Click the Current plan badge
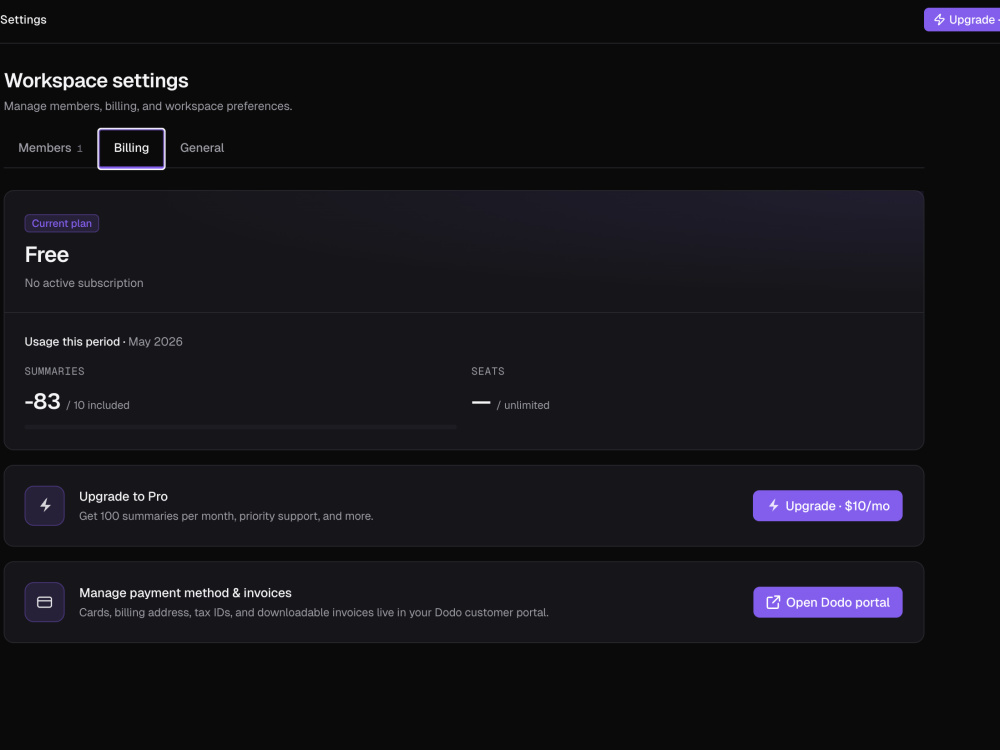Viewport: 1000px width, 750px height. (x=62, y=223)
